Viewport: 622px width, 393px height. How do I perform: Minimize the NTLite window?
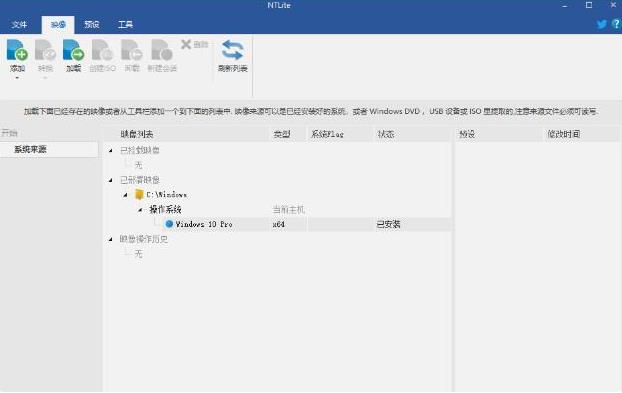tap(565, 5)
